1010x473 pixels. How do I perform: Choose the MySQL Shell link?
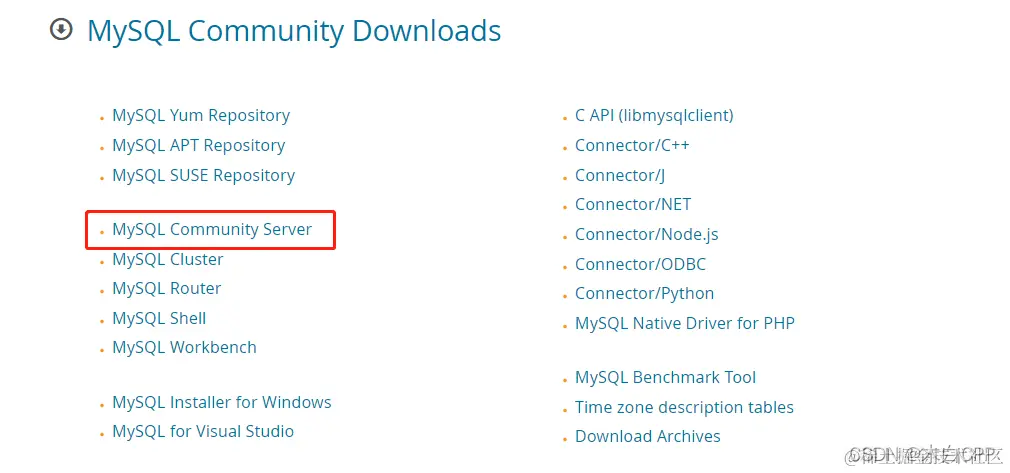pyautogui.click(x=159, y=318)
